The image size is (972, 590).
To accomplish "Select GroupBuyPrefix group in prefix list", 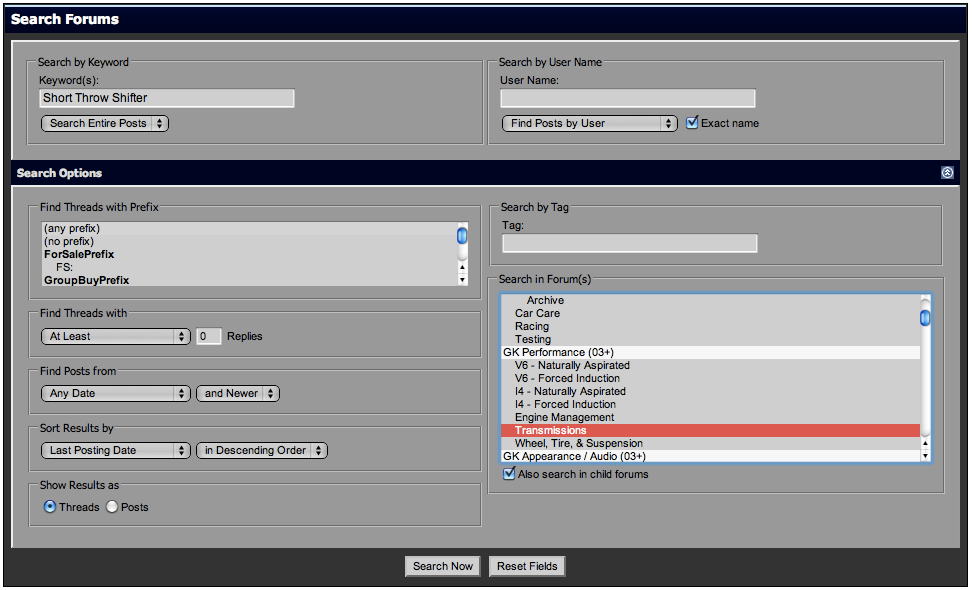I will coord(249,280).
